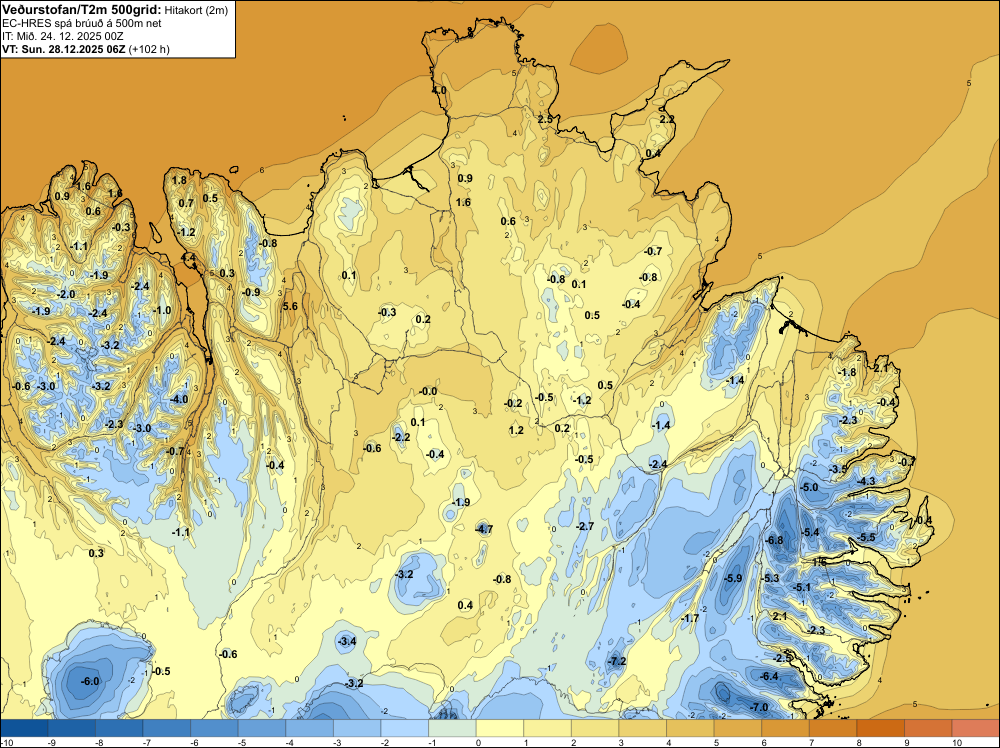Select the '-1.8' temperature value
Image resolution: width=1000 pixels, height=748 pixels.
pyautogui.click(x=847, y=372)
